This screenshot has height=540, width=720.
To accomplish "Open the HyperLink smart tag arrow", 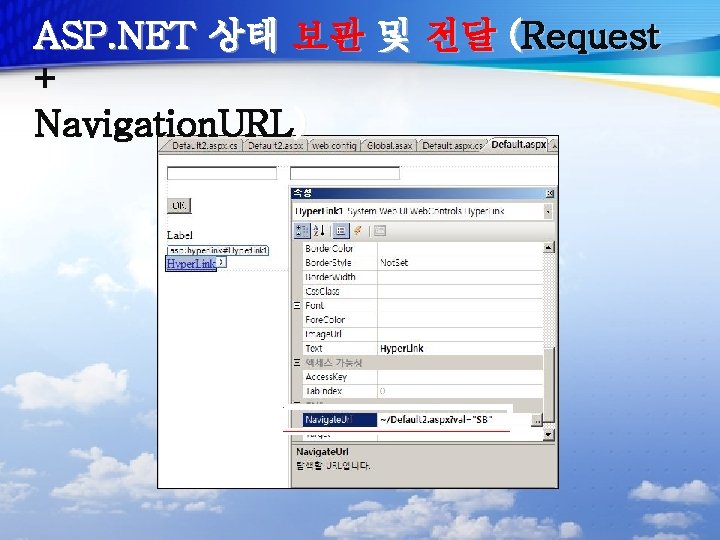I will pos(221,262).
